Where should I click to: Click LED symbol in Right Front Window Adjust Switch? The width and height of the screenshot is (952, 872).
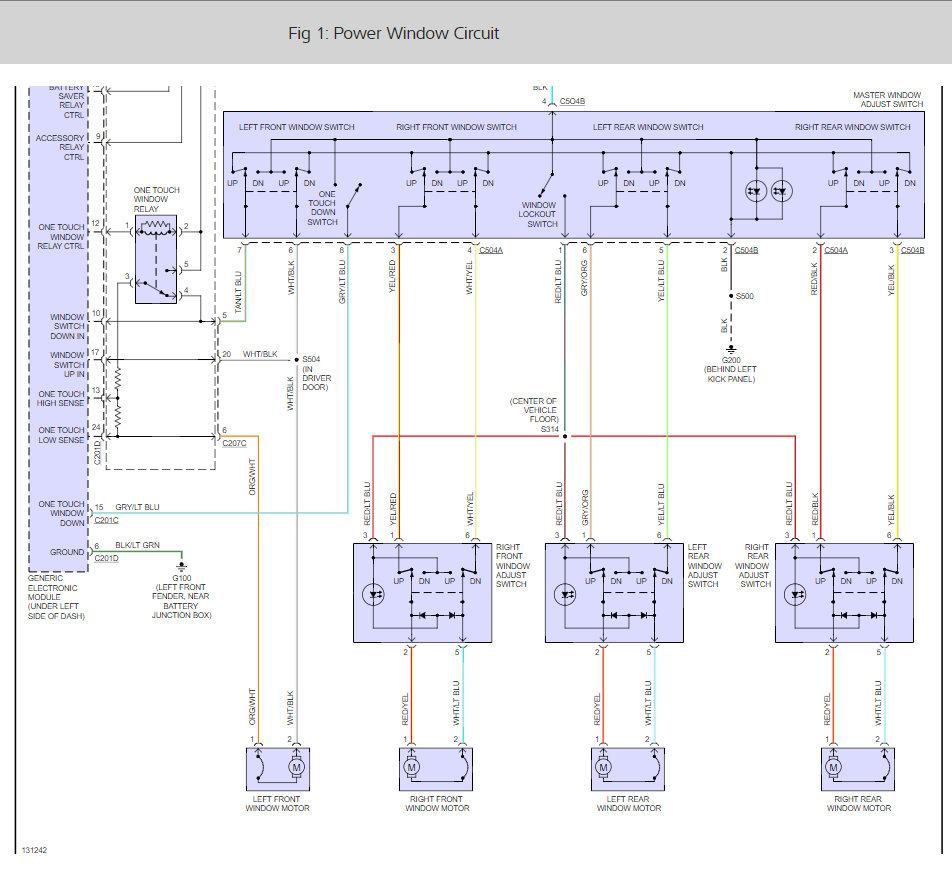[x=374, y=595]
